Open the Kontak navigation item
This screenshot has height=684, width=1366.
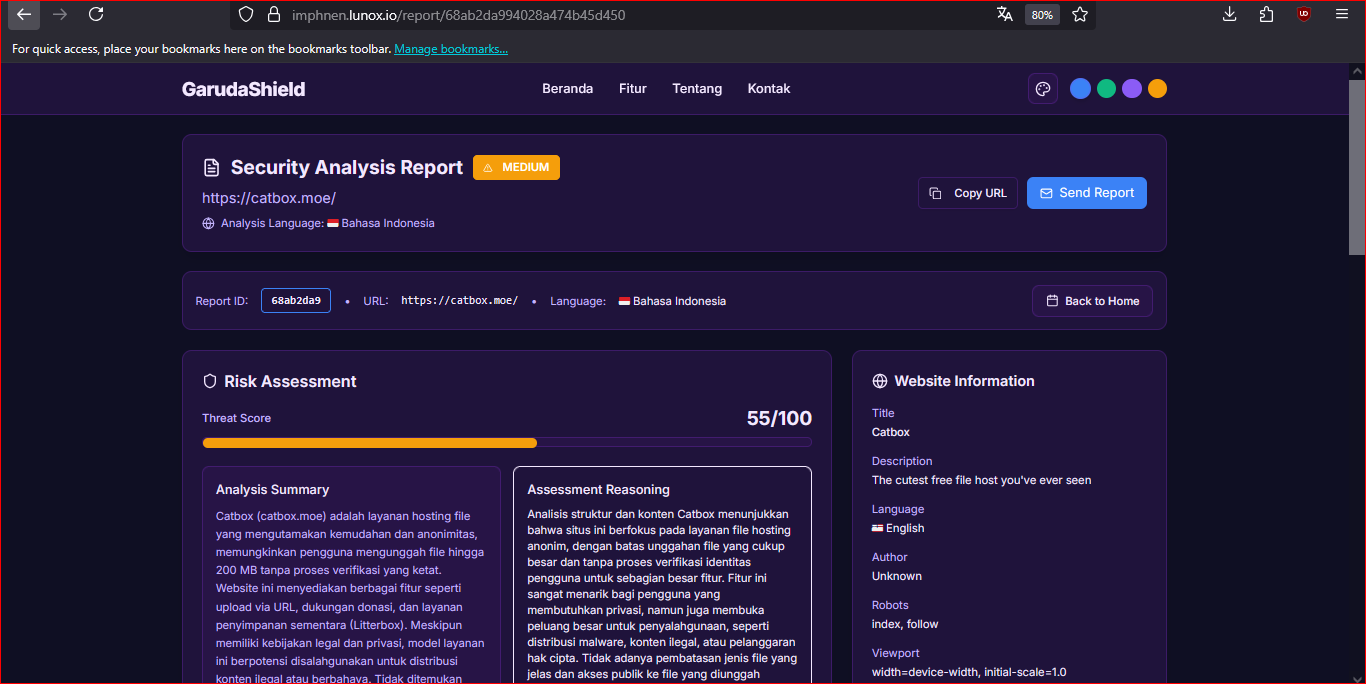tap(769, 89)
